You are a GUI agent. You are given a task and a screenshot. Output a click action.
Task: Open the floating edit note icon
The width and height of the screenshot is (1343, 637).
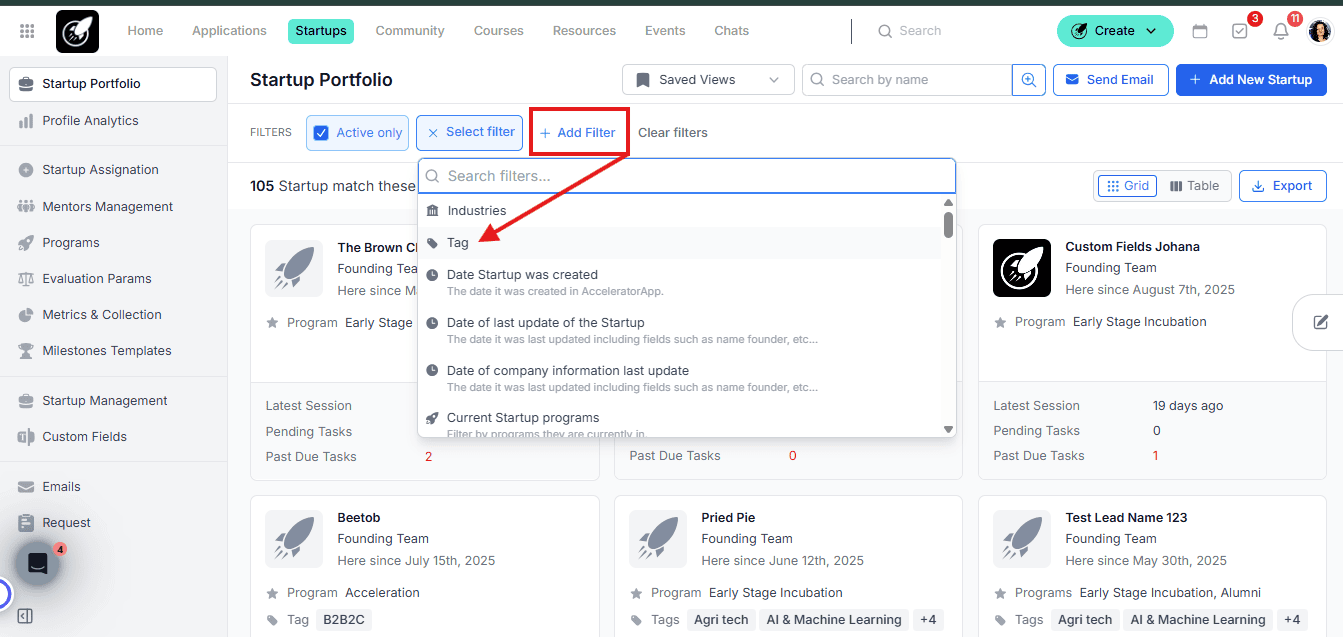coord(1321,322)
